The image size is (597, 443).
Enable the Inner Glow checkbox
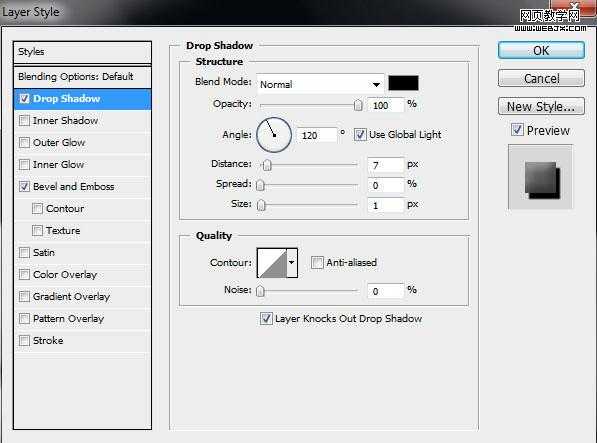[24, 165]
